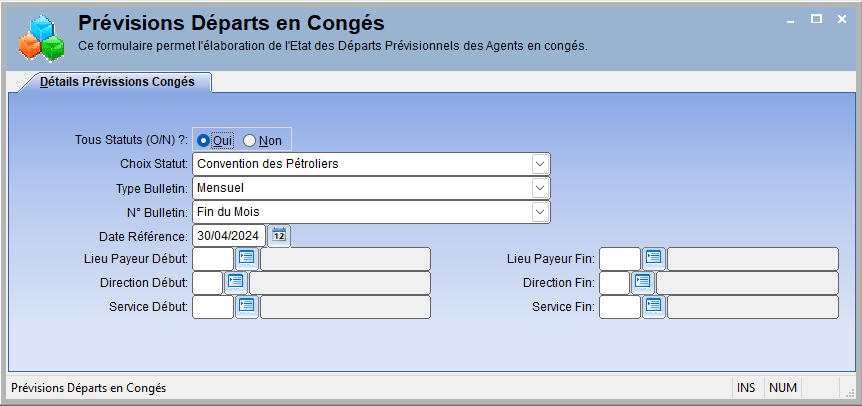Click the Service Fin code field
Image resolution: width=862 pixels, height=406 pixels.
[620, 307]
